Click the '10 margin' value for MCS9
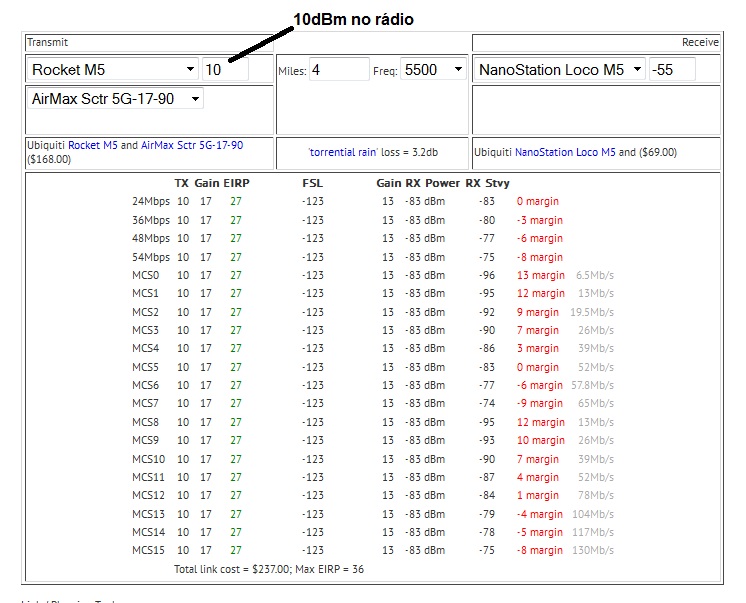Viewport: 746px width, 603px height. (540, 440)
